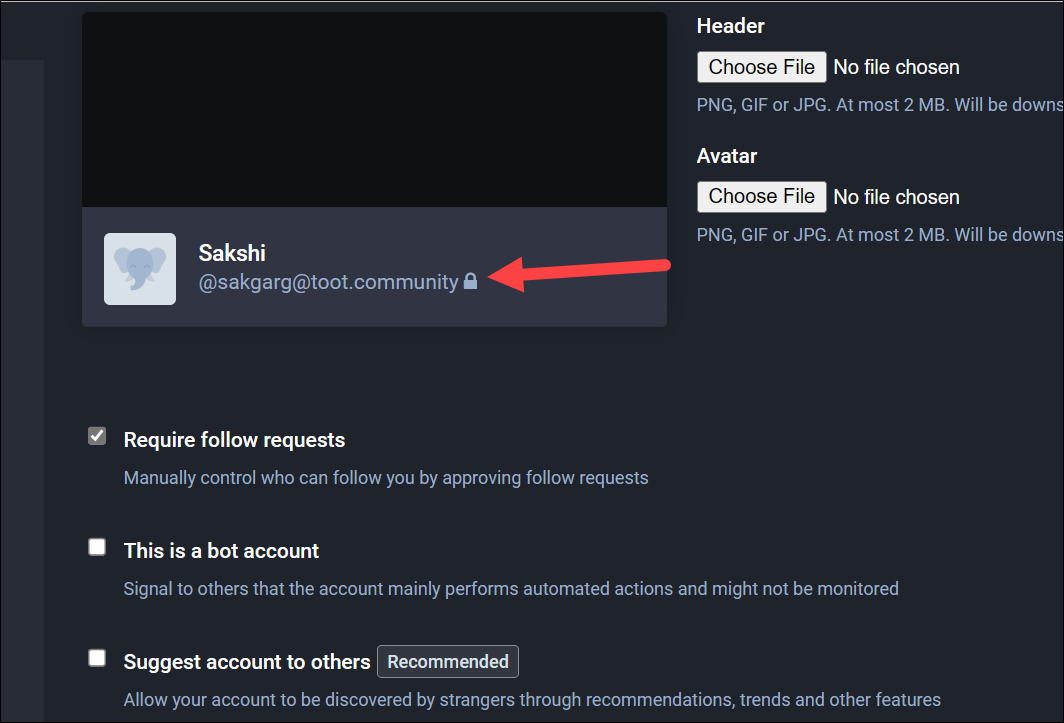
Task: Click the Avatar section heading
Action: pyautogui.click(x=727, y=156)
